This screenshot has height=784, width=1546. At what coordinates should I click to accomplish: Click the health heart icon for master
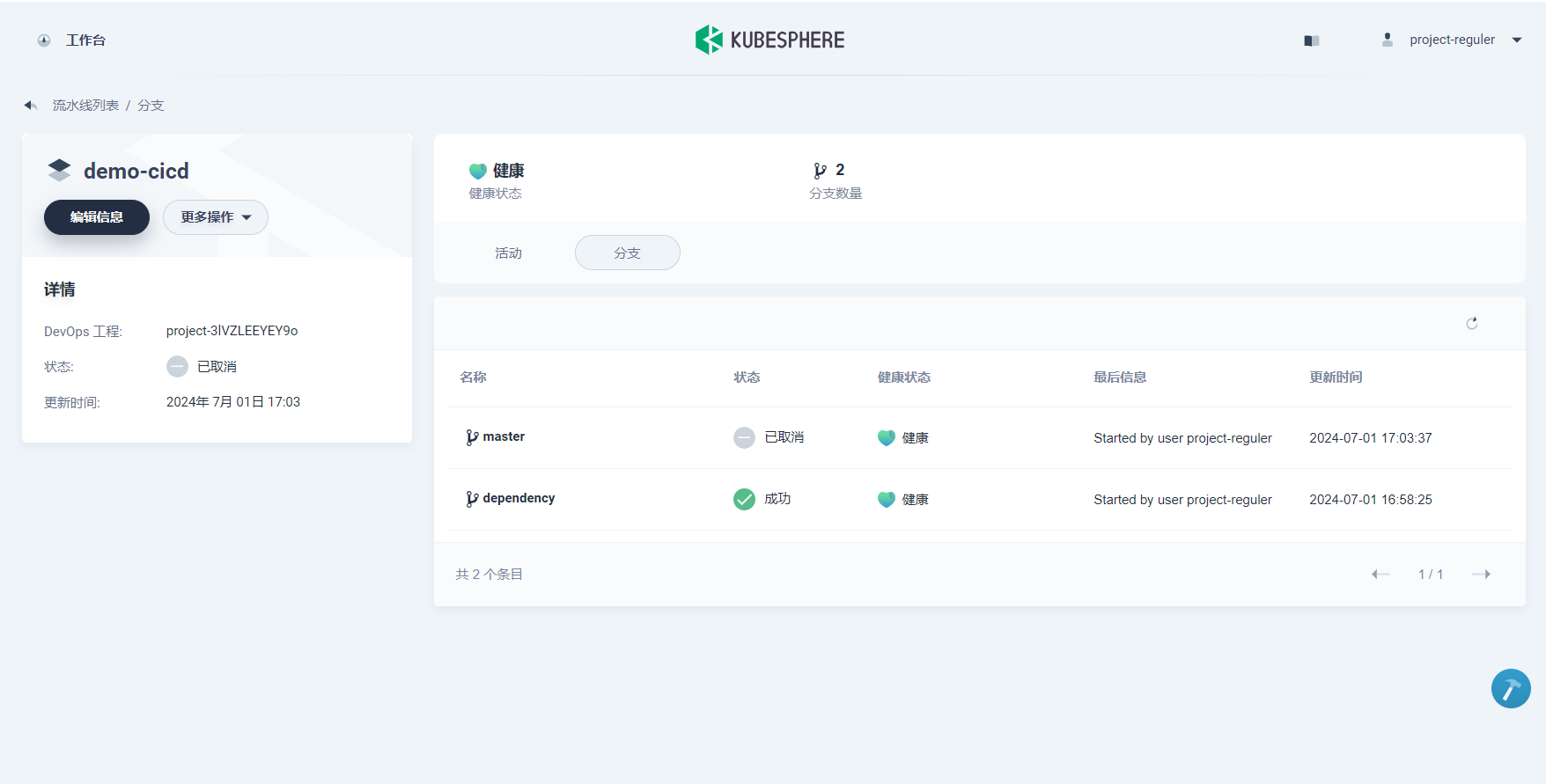click(887, 438)
